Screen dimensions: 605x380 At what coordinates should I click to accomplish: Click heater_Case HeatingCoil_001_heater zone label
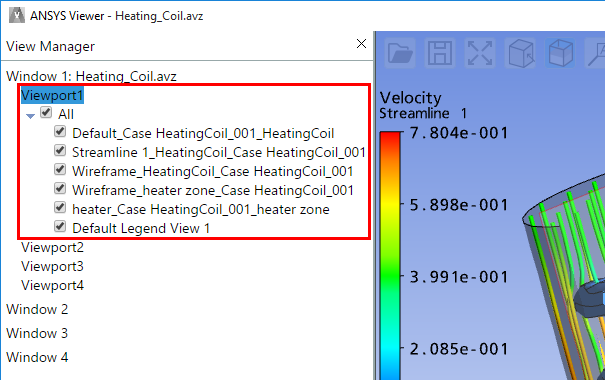(201, 209)
